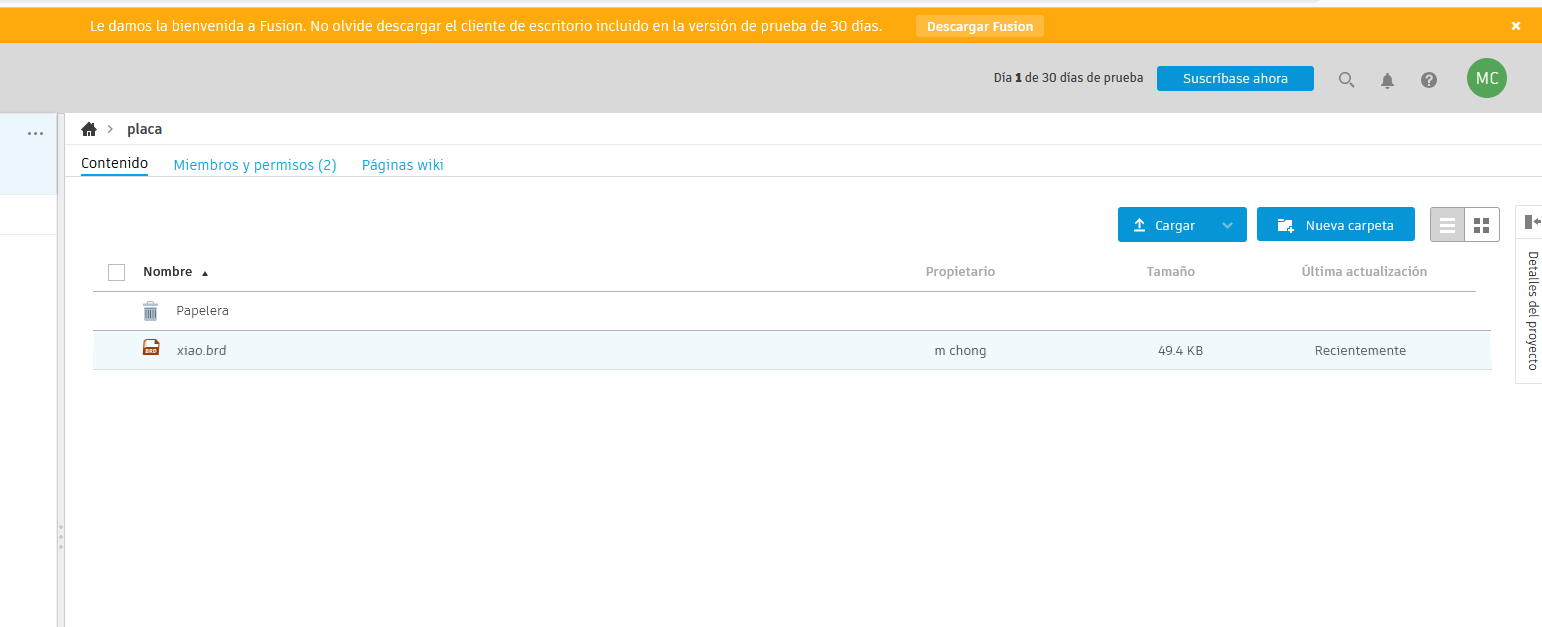Create a folder with Nueva carpeta
Image resolution: width=1542 pixels, height=627 pixels.
pos(1336,225)
